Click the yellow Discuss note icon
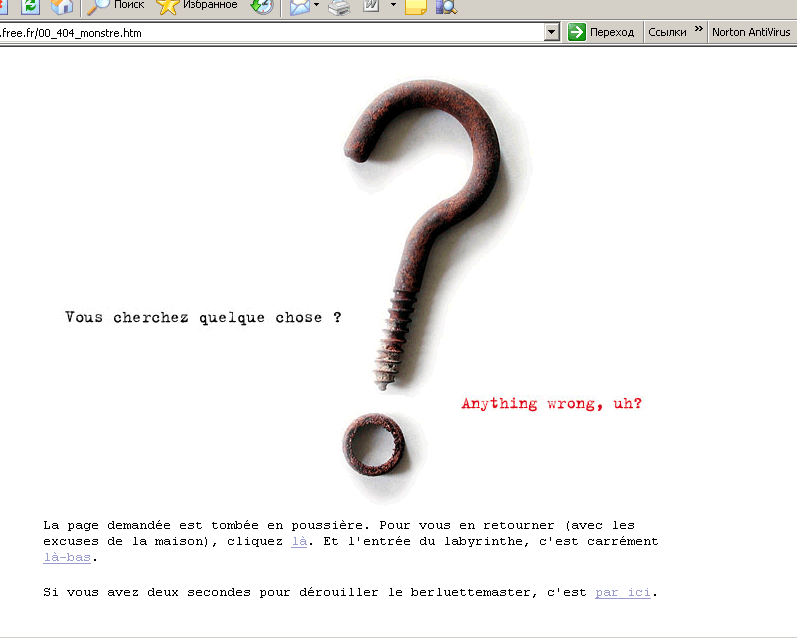This screenshot has width=797, height=639. [x=415, y=7]
